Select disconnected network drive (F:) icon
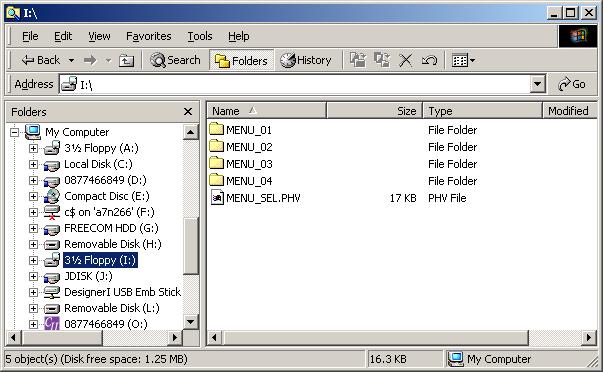The width and height of the screenshot is (603, 372). point(52,212)
